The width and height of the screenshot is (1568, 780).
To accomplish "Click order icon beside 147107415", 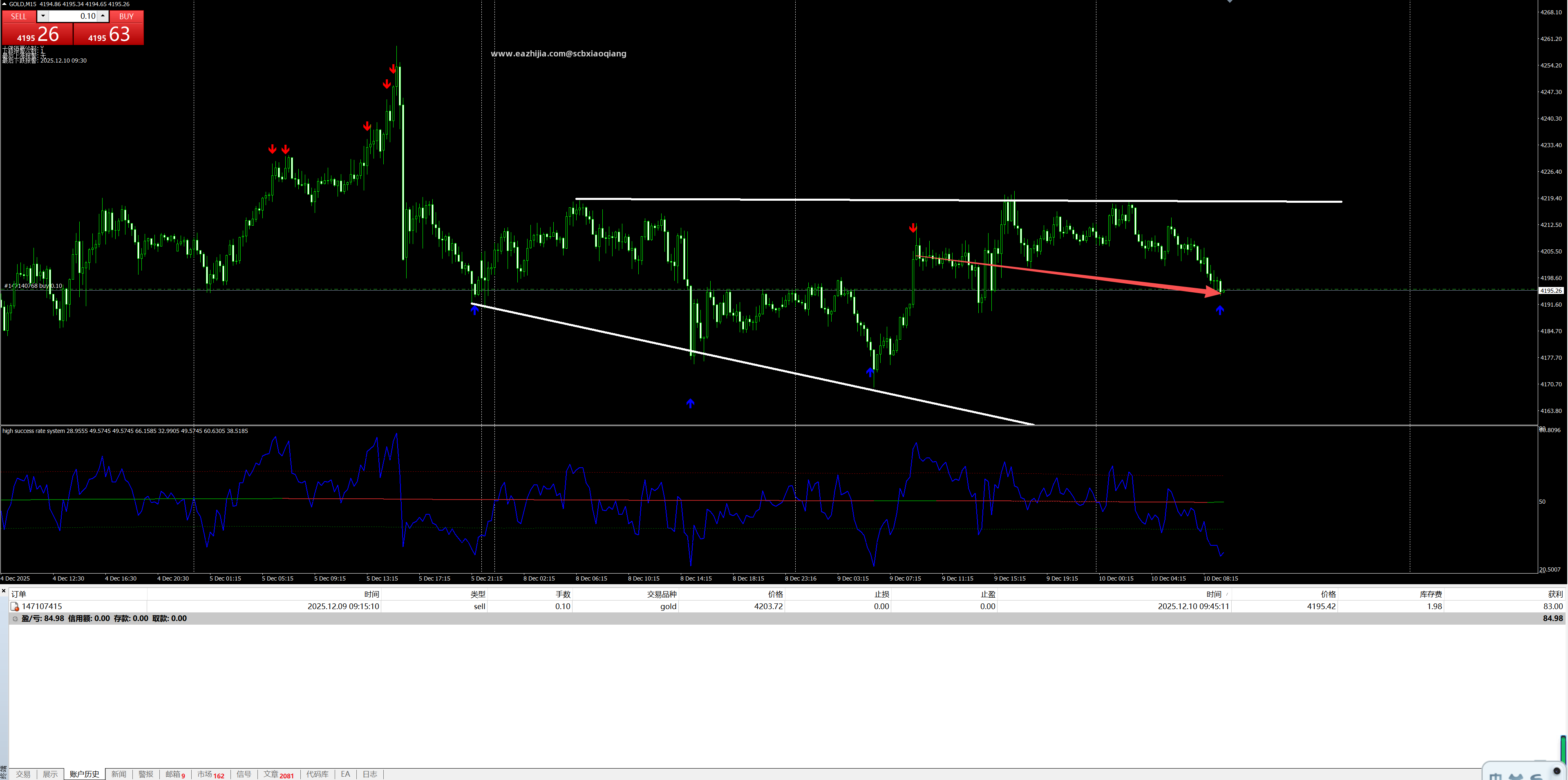I will (15, 607).
